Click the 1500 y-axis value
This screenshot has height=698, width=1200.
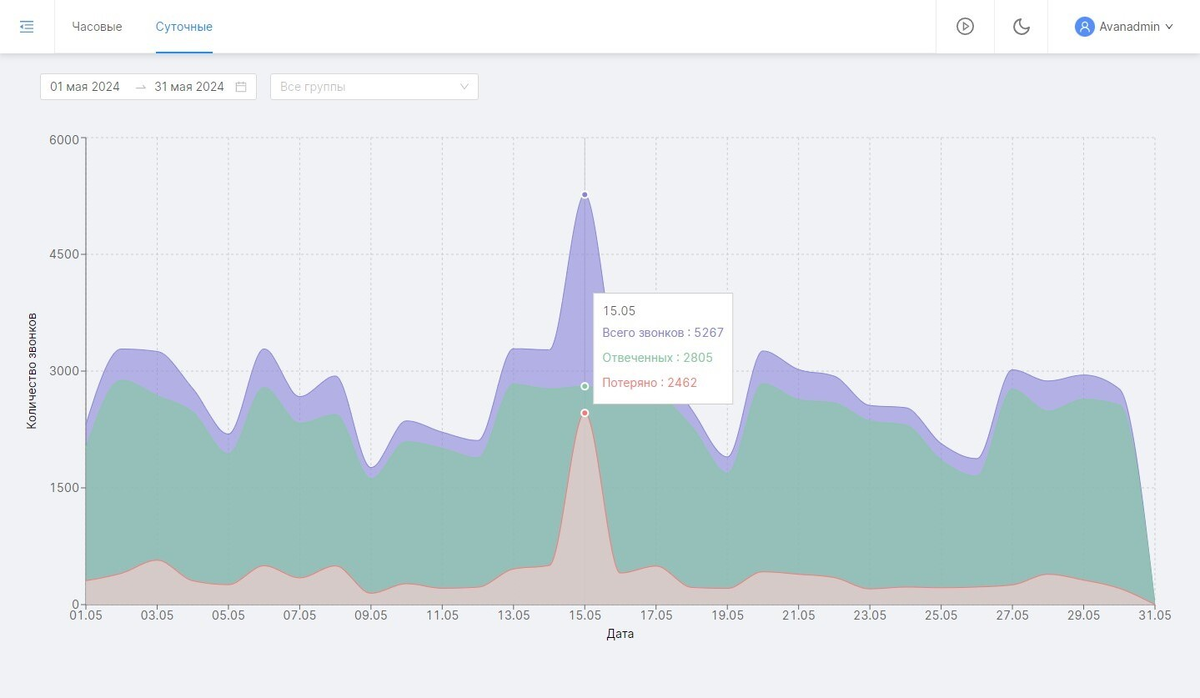[63, 488]
